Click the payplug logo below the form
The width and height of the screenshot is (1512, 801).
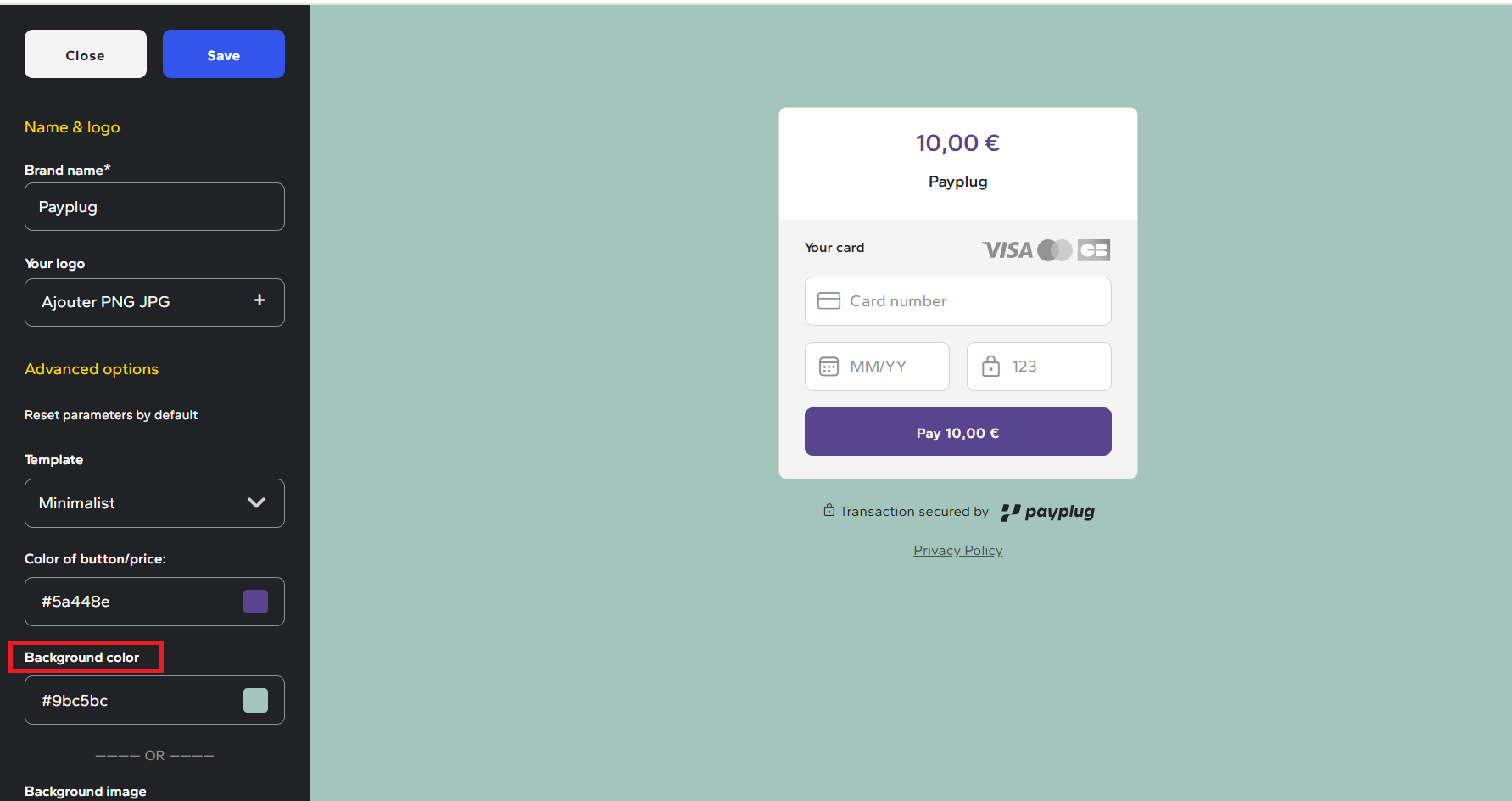[x=1047, y=512]
